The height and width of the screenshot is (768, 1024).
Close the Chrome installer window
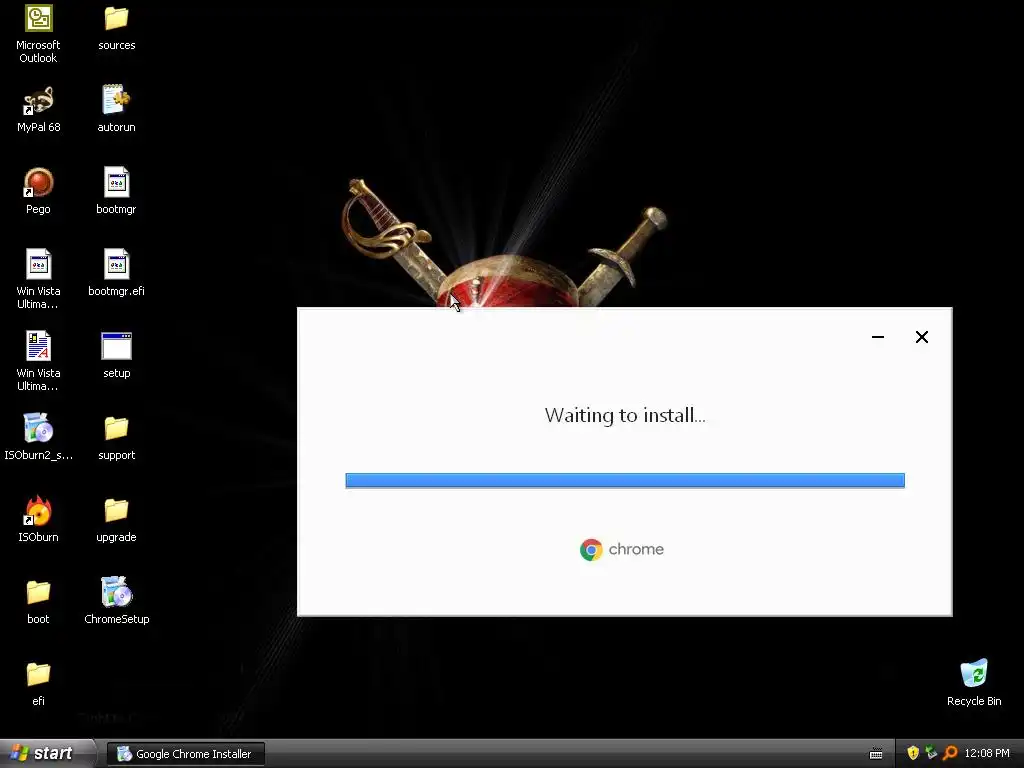click(x=921, y=337)
